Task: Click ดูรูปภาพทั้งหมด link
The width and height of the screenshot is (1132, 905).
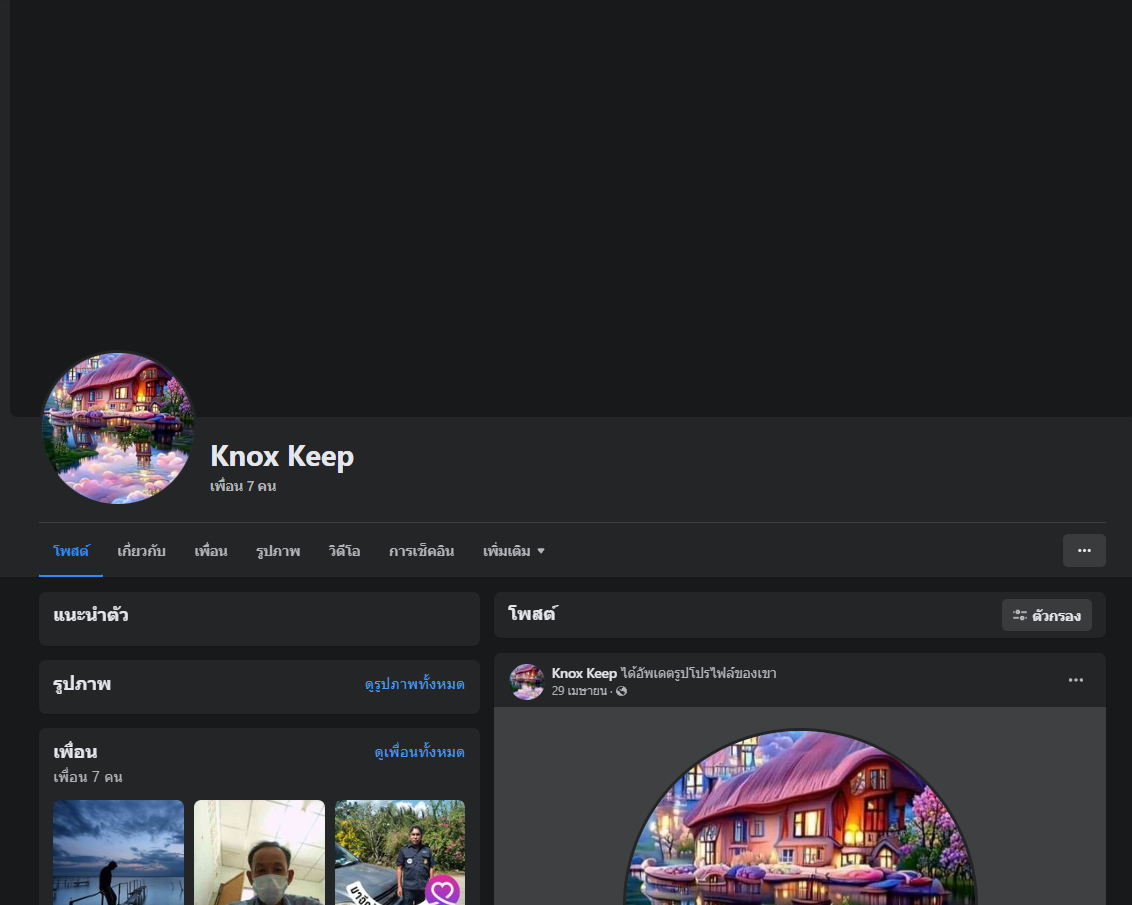Action: 415,684
